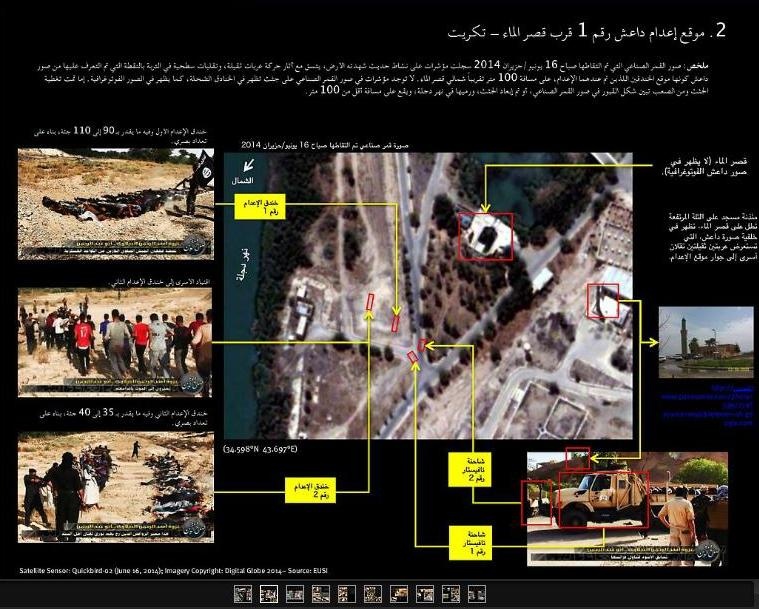Jump to the third filmstrip thumbnail
Screen dimensions: 759x609
(294, 593)
